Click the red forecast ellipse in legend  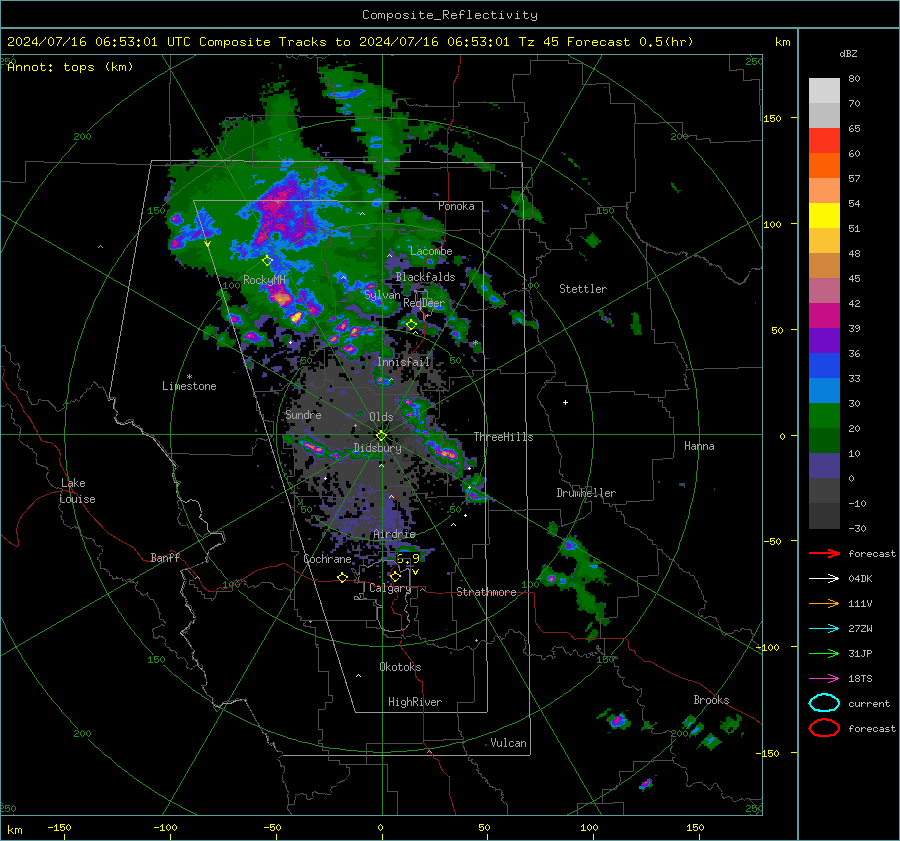coord(824,728)
